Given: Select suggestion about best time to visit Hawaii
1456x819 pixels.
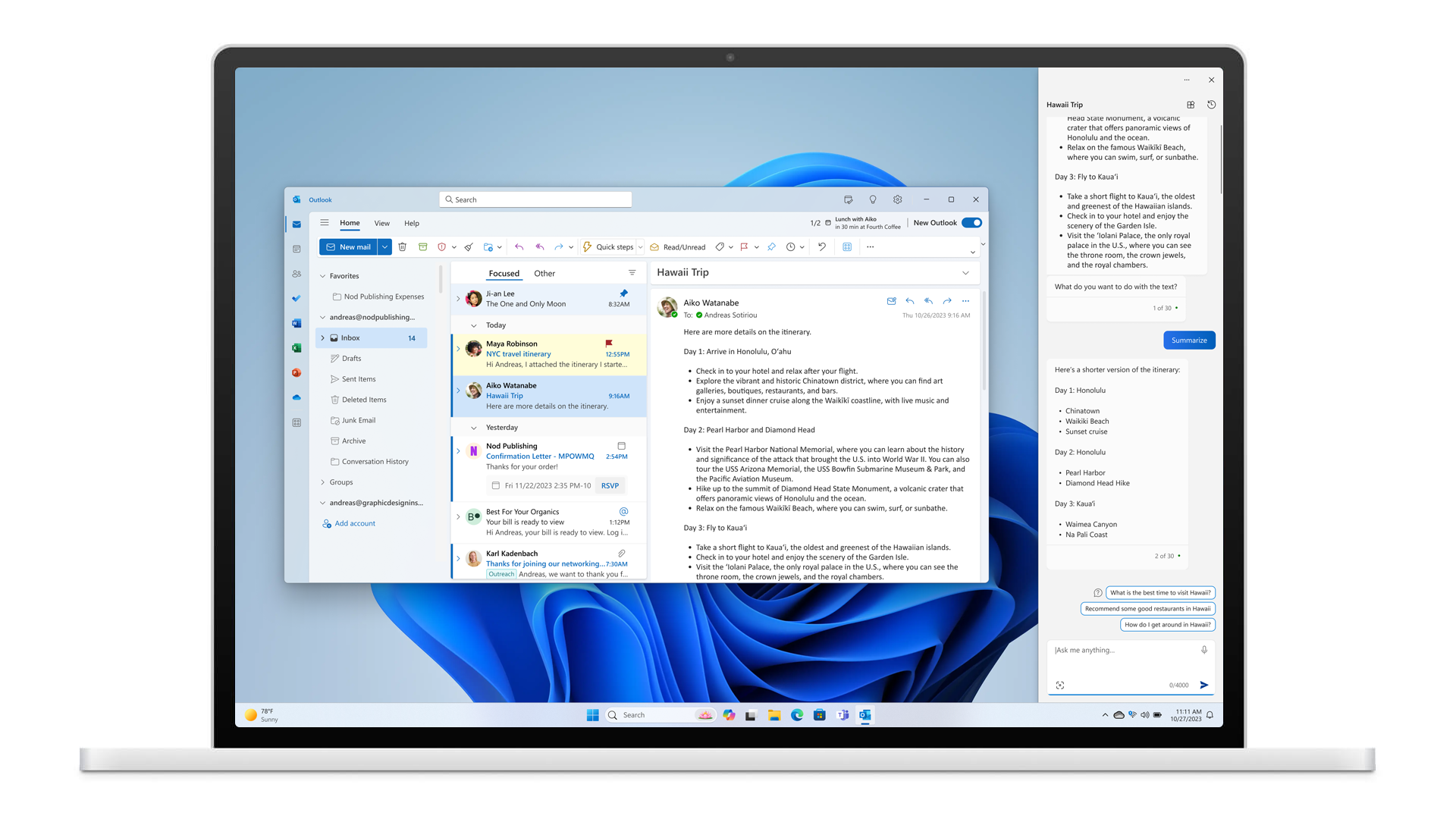Looking at the screenshot, I should click(1160, 593).
